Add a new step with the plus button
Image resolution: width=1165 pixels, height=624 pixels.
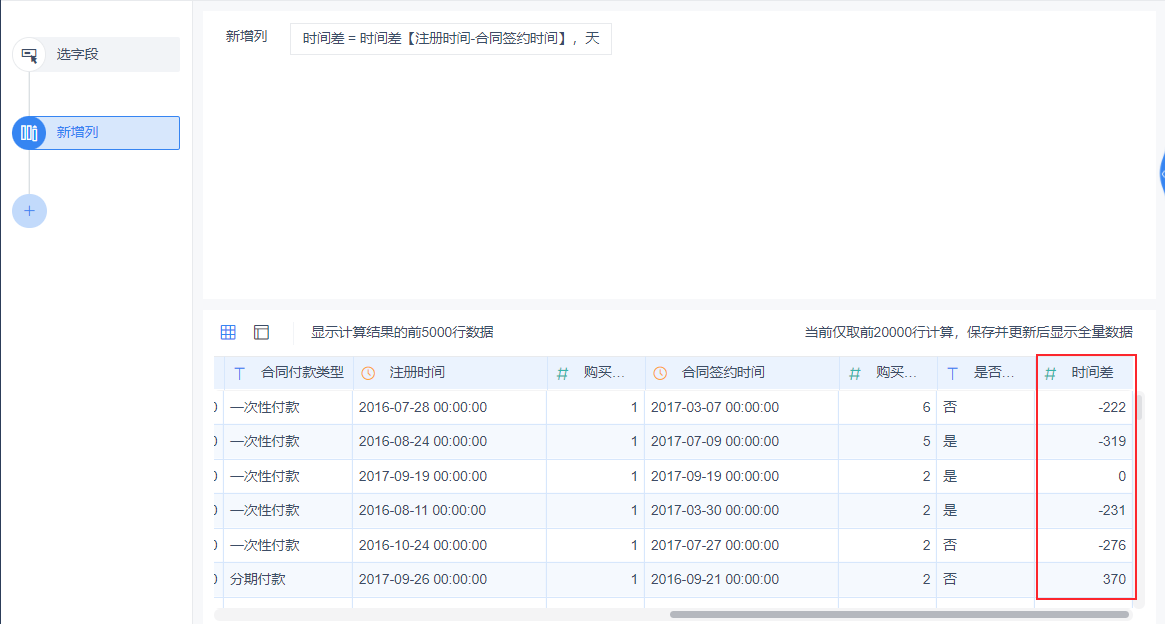click(x=29, y=211)
